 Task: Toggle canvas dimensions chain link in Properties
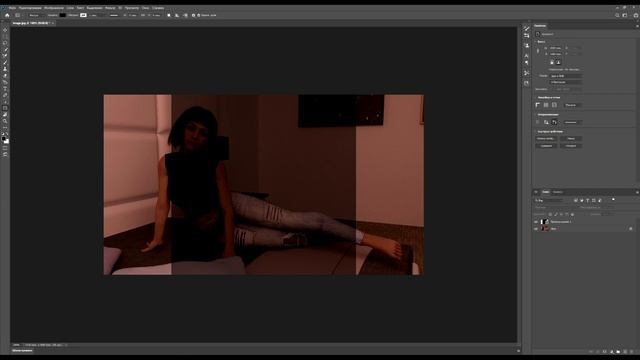(538, 51)
